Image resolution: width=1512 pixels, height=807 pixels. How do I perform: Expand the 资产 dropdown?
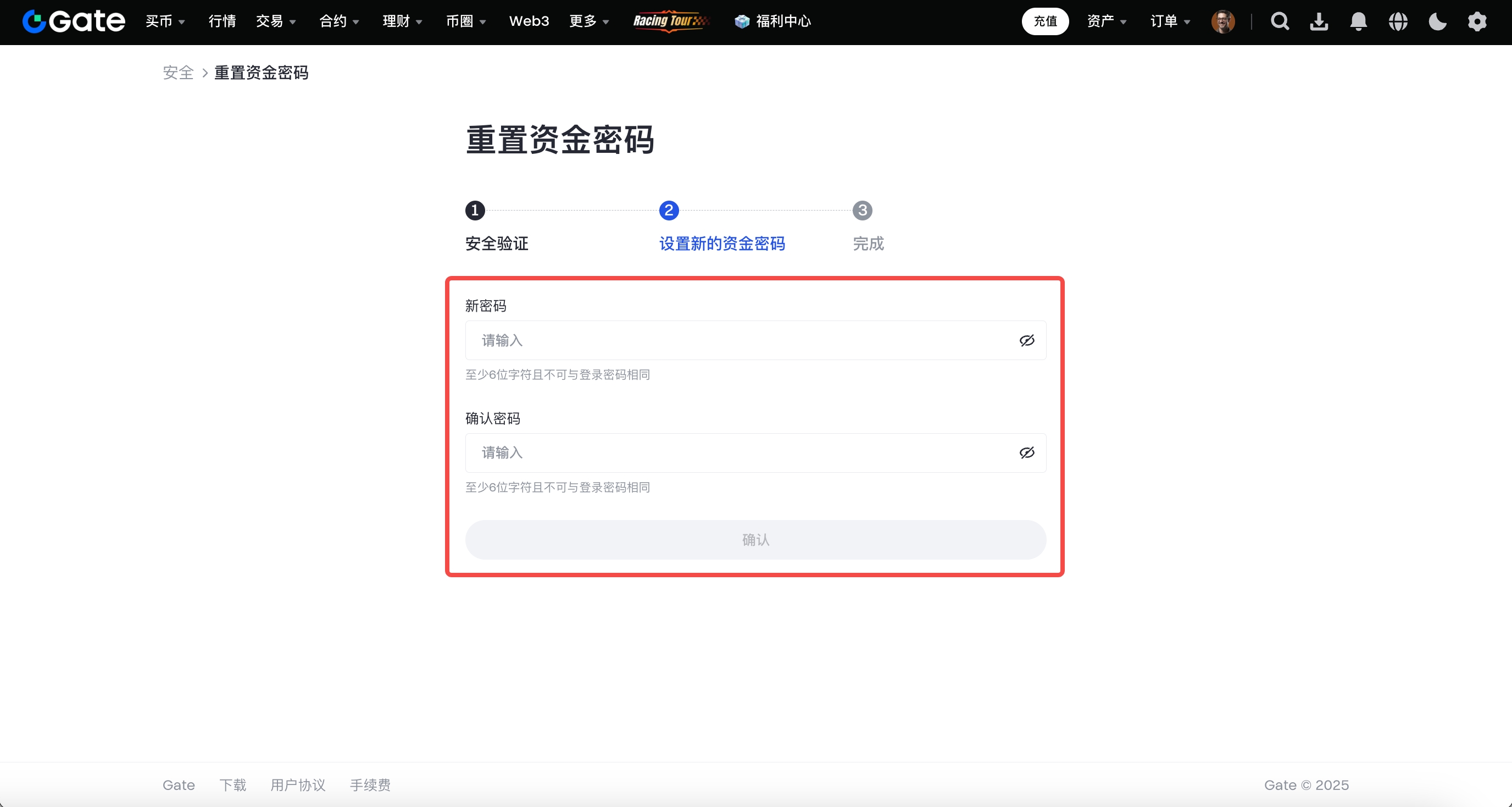tap(1107, 22)
